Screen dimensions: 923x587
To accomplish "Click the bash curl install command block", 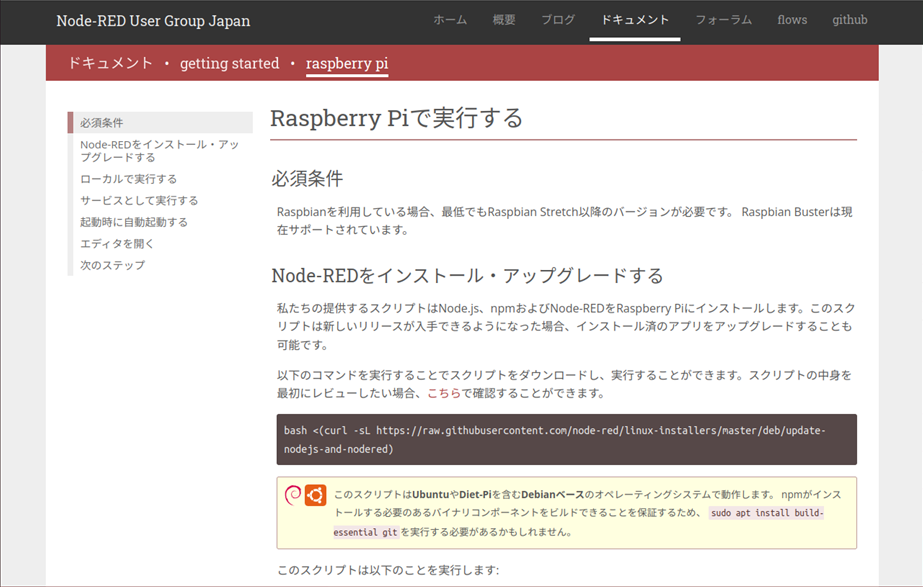I will (x=566, y=440).
